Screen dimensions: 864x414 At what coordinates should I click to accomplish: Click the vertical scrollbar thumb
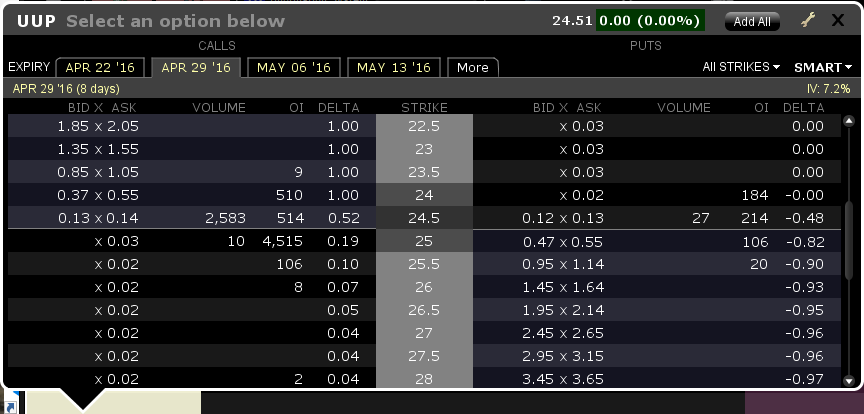pyautogui.click(x=849, y=239)
